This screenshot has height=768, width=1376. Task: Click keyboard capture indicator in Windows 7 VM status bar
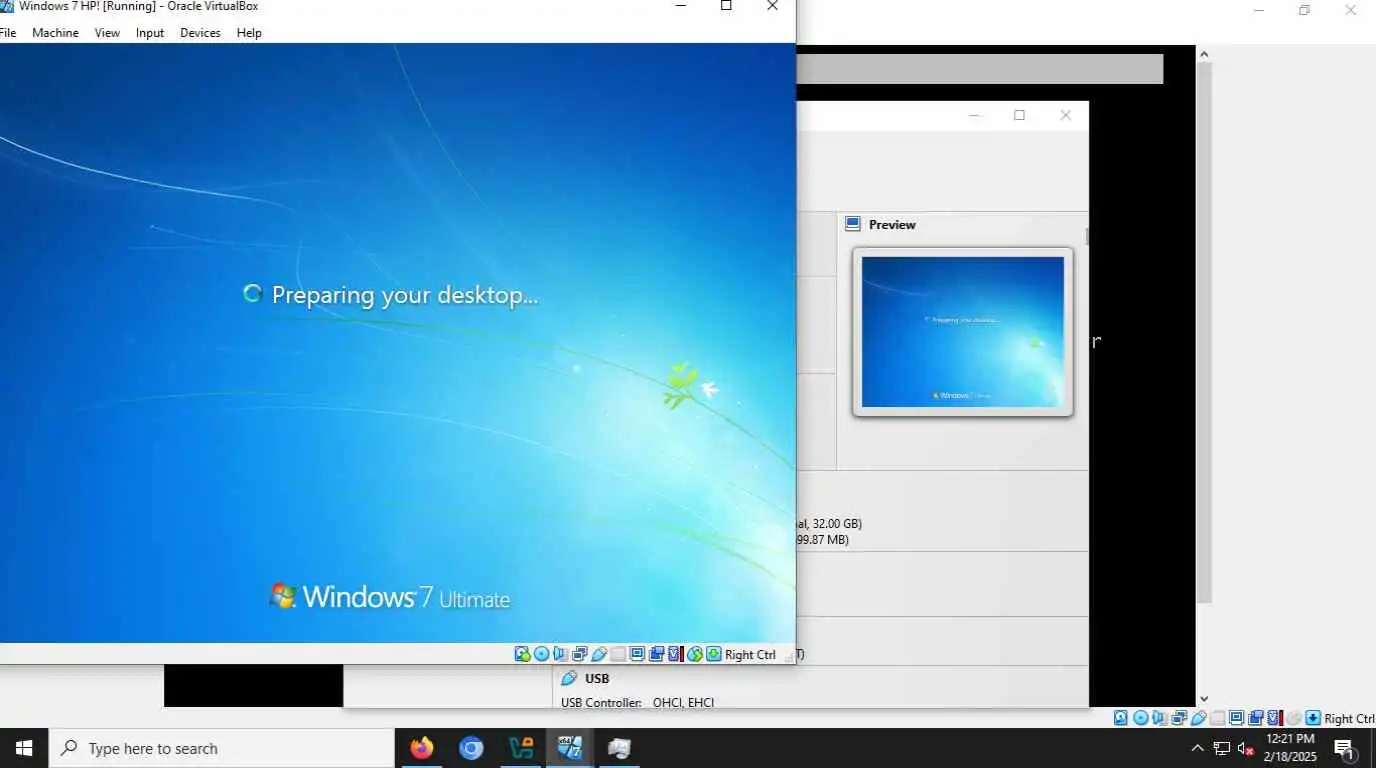pos(714,654)
